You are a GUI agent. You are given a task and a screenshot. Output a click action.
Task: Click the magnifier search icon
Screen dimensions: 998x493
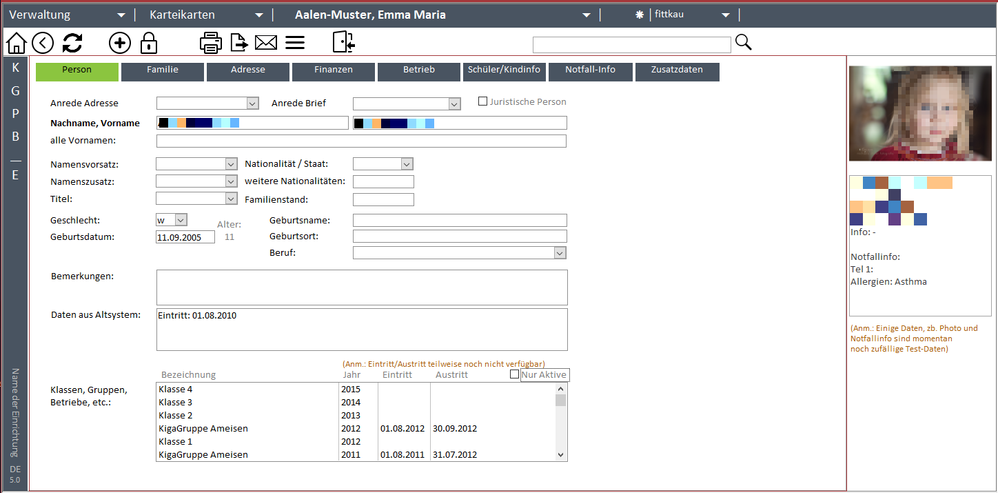pos(743,43)
